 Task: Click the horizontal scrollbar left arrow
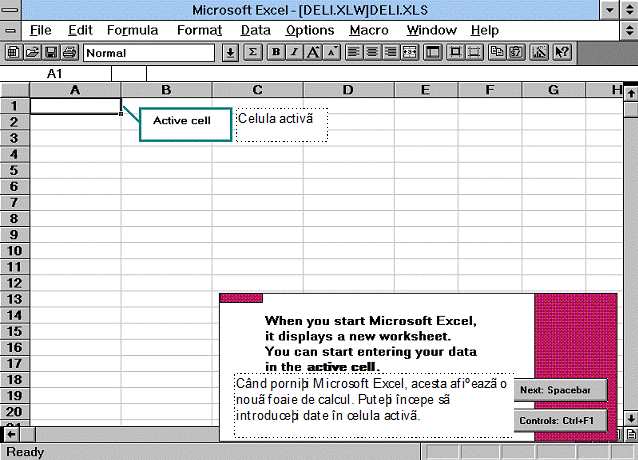coord(11,434)
